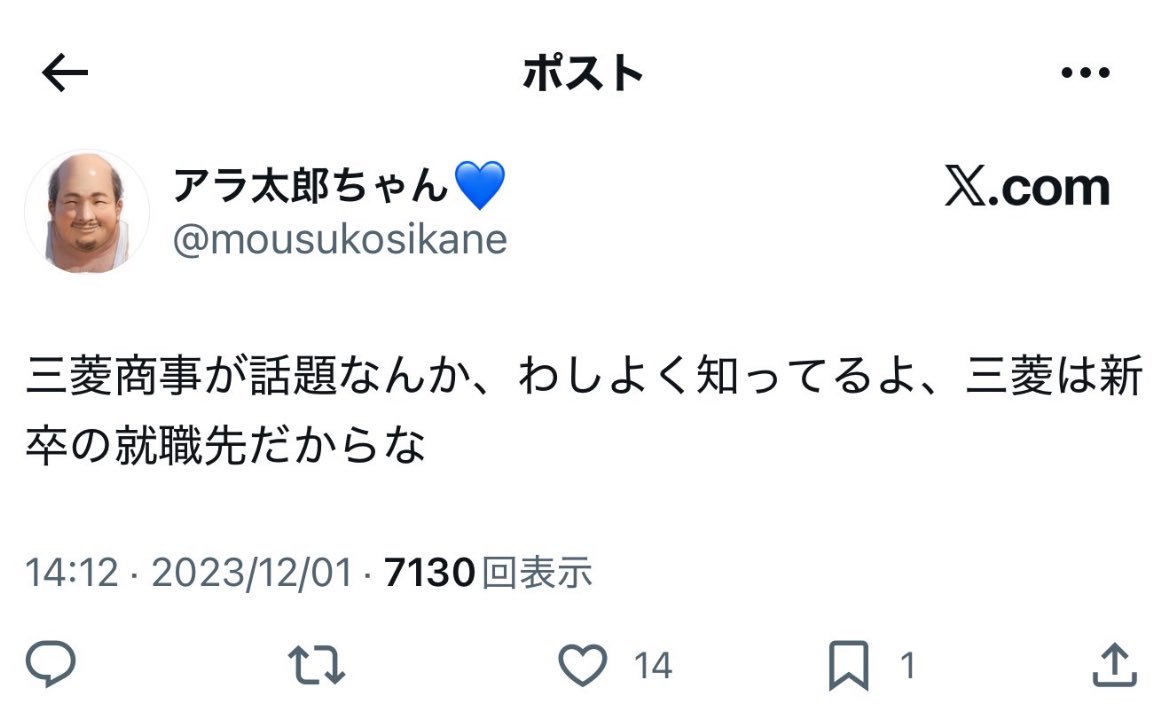Tap the blue heart emoji beside the name
1169x719 pixels.
coord(480,186)
